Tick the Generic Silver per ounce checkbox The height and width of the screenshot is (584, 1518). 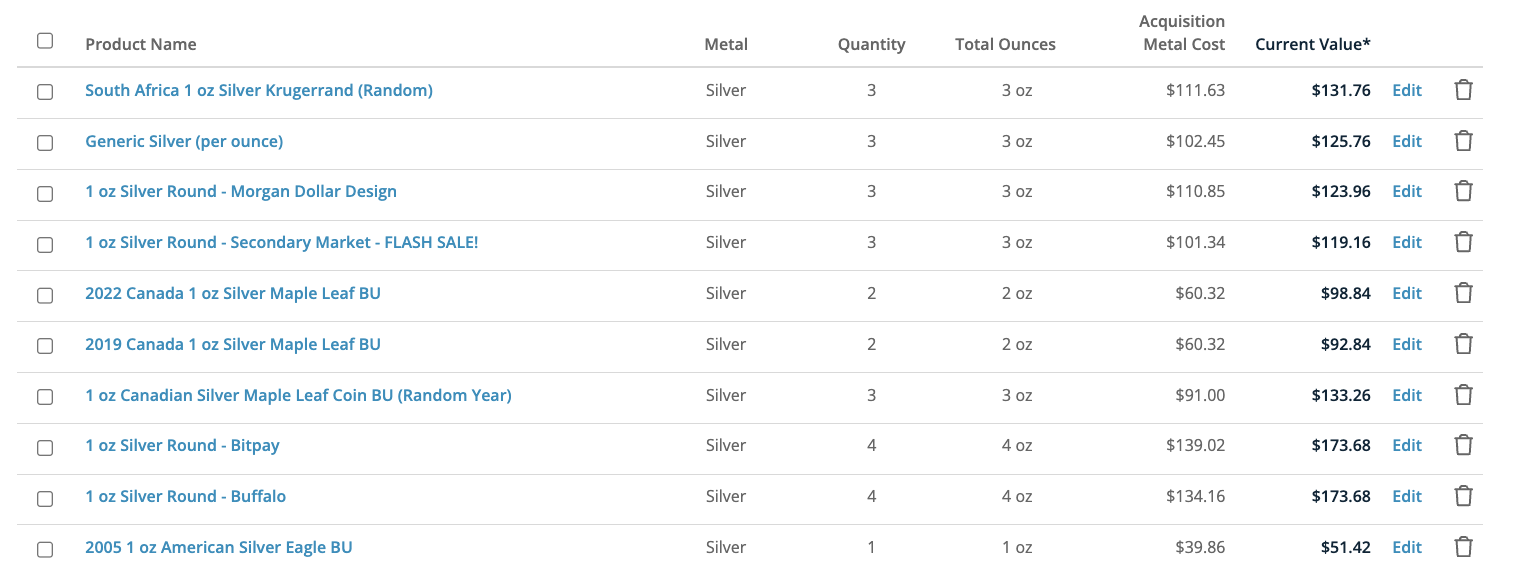pyautogui.click(x=45, y=143)
